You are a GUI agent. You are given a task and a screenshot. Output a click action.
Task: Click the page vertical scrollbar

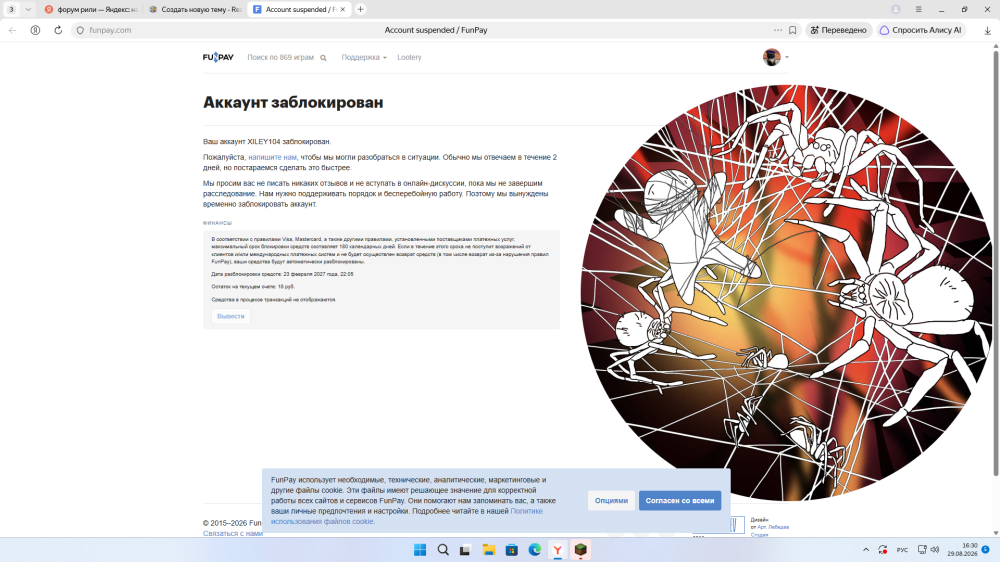[996, 263]
